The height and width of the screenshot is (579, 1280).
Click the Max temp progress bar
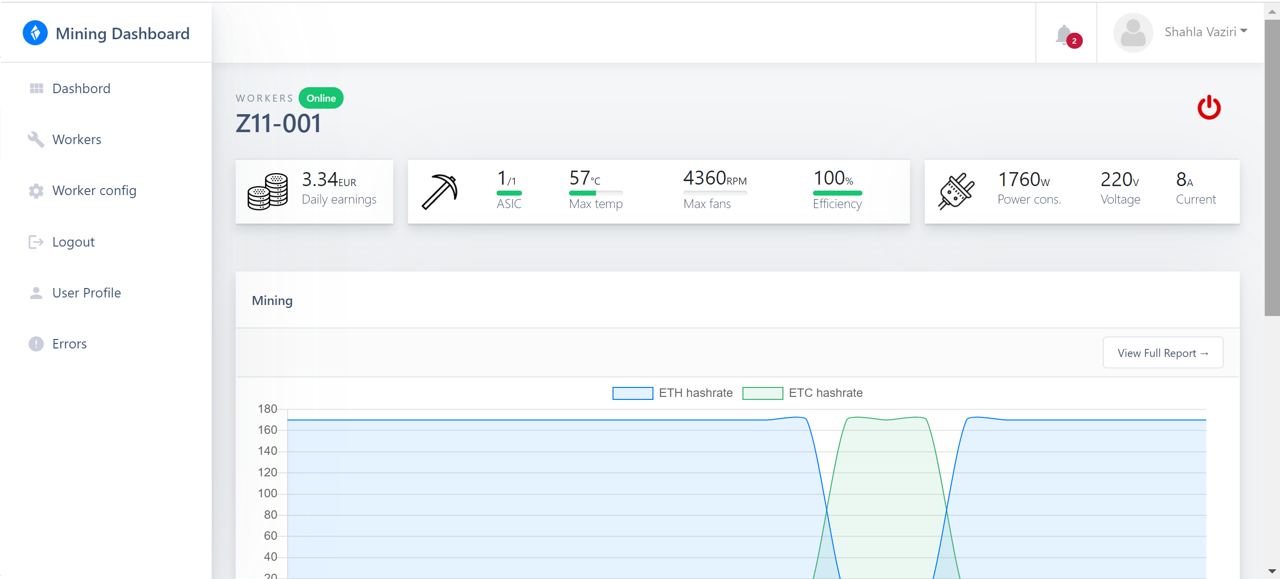[595, 193]
